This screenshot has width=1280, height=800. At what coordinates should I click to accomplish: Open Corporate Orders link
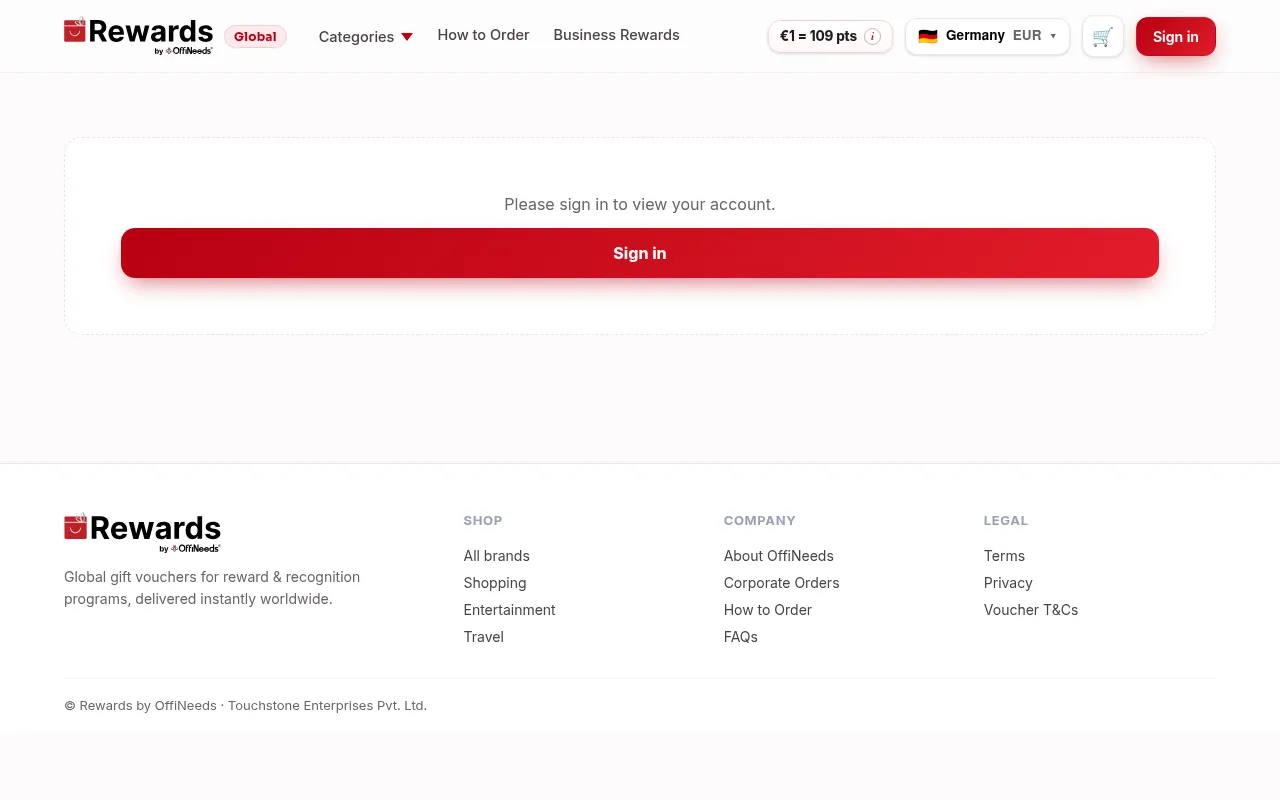tap(781, 583)
